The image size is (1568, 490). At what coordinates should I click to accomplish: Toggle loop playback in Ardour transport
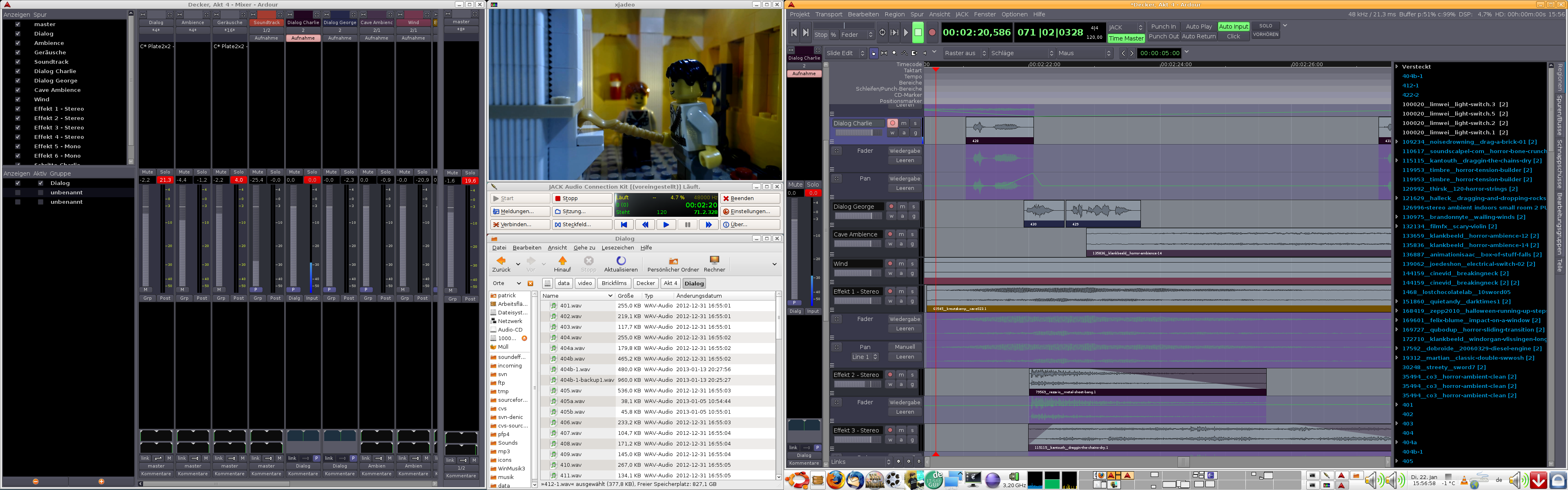click(x=882, y=33)
